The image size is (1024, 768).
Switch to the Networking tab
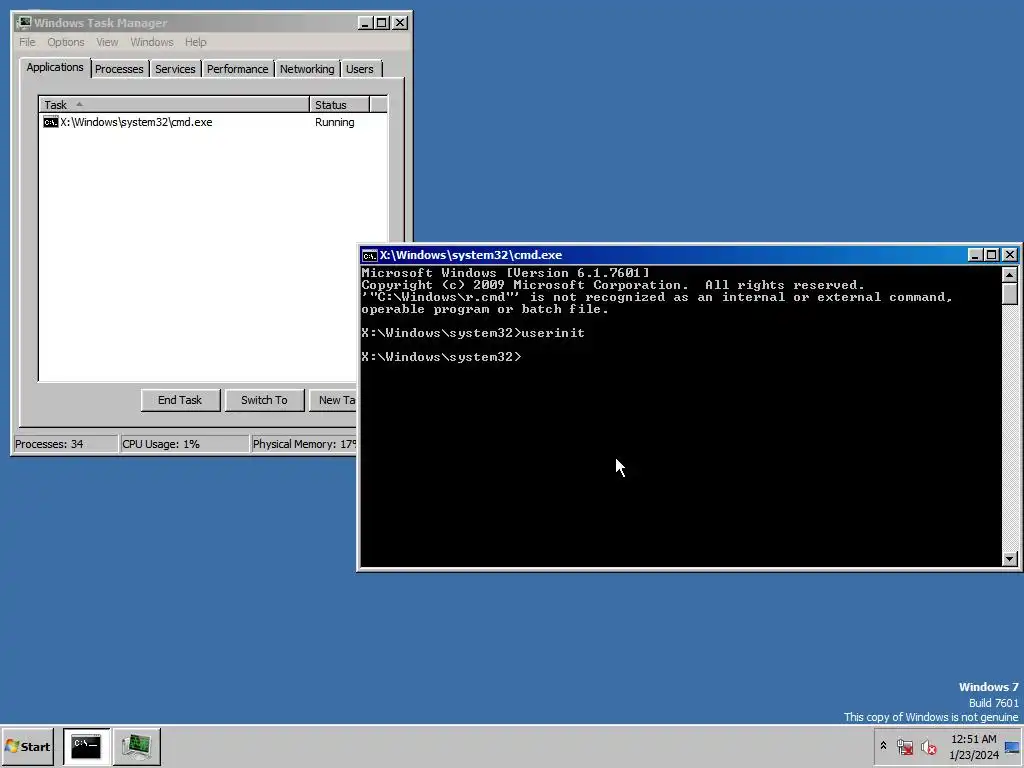pyautogui.click(x=307, y=69)
